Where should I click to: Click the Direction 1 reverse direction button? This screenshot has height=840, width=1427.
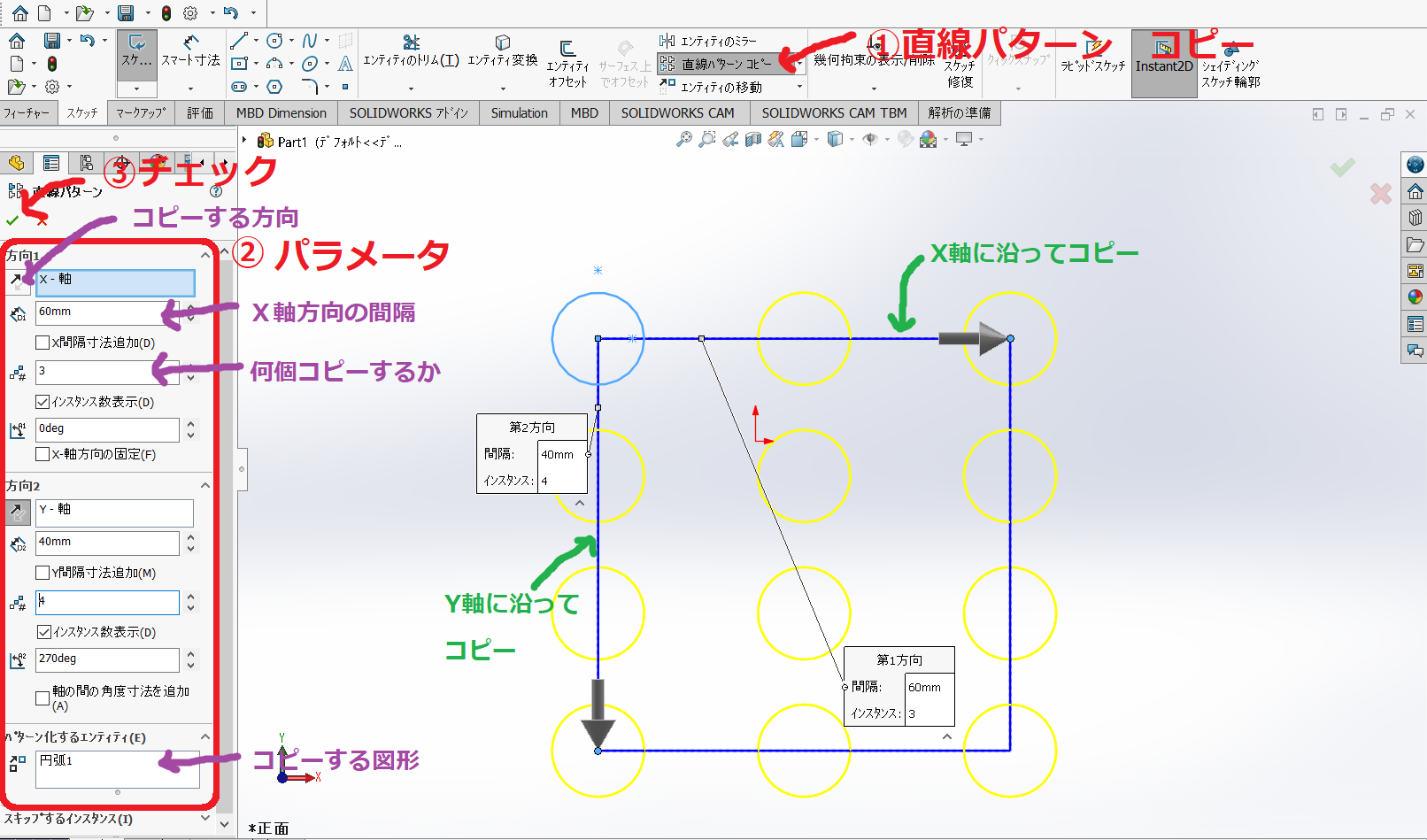[x=18, y=281]
